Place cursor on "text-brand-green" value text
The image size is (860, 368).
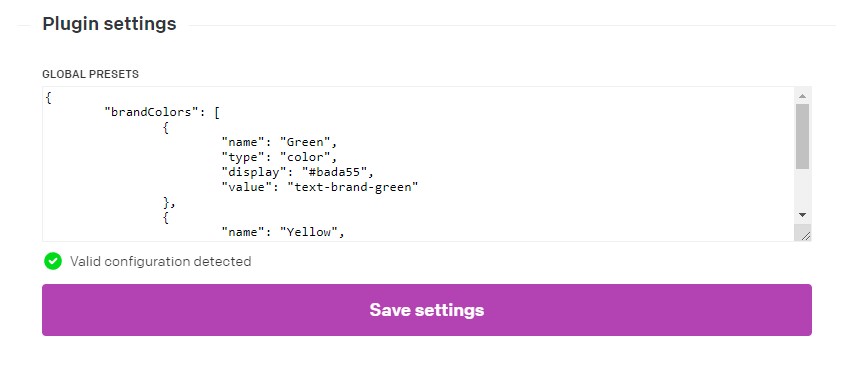[x=353, y=187]
